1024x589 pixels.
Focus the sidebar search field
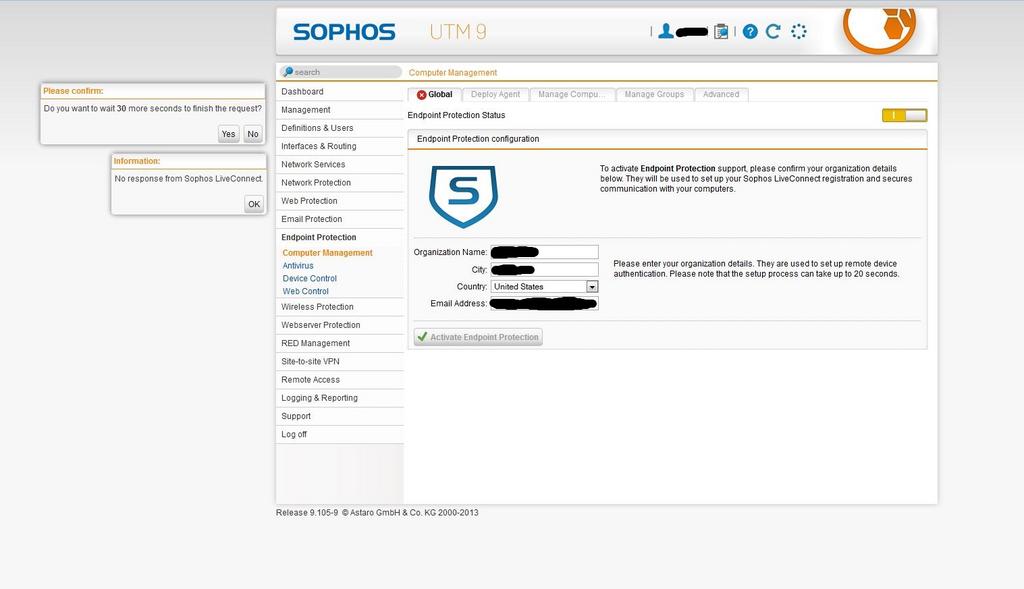[x=341, y=72]
